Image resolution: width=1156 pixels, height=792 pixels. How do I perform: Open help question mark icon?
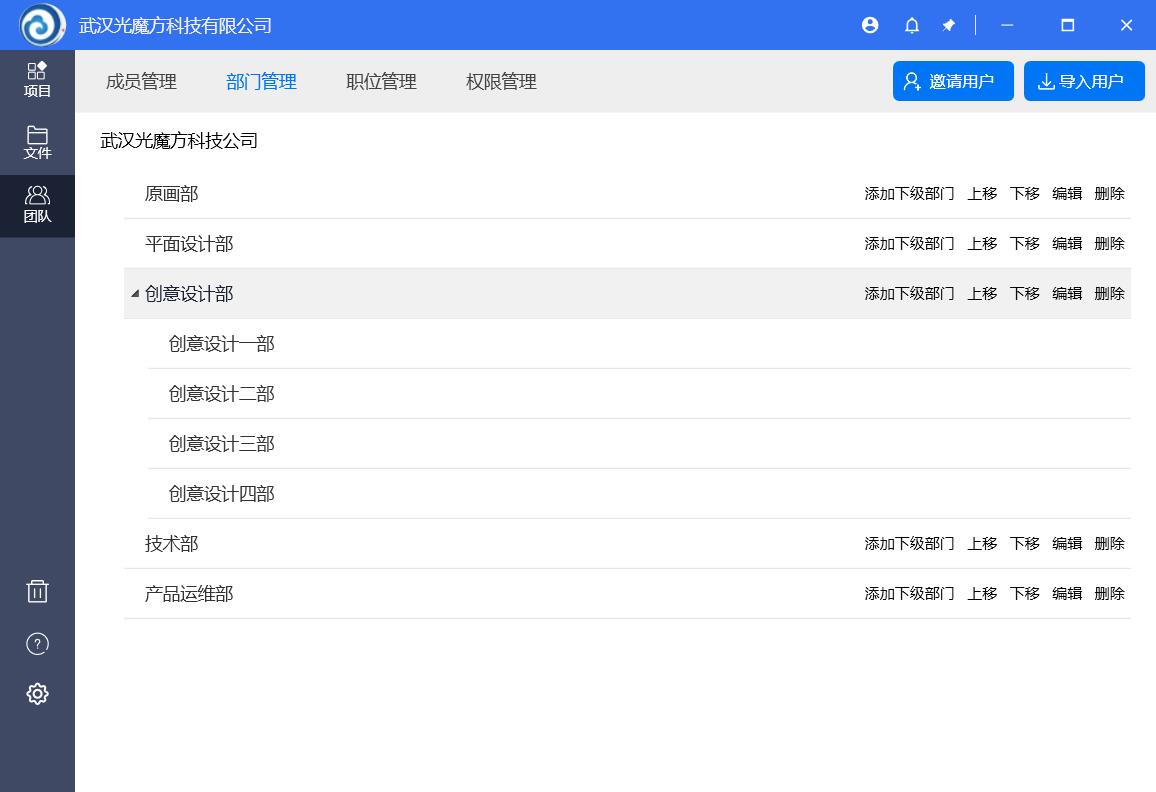tap(37, 644)
